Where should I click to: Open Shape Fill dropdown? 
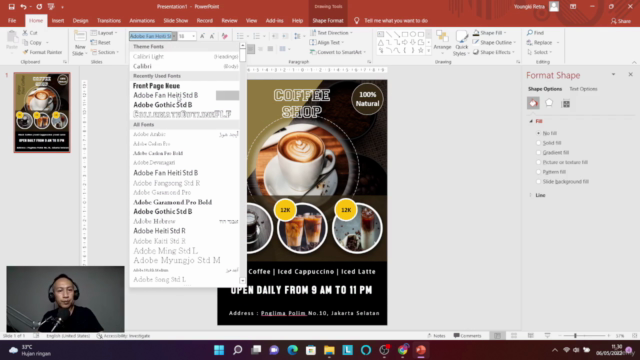490,33
